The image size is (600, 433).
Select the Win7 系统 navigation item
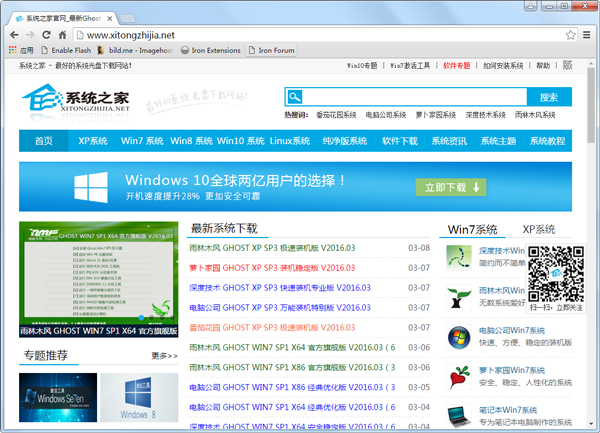pos(142,141)
